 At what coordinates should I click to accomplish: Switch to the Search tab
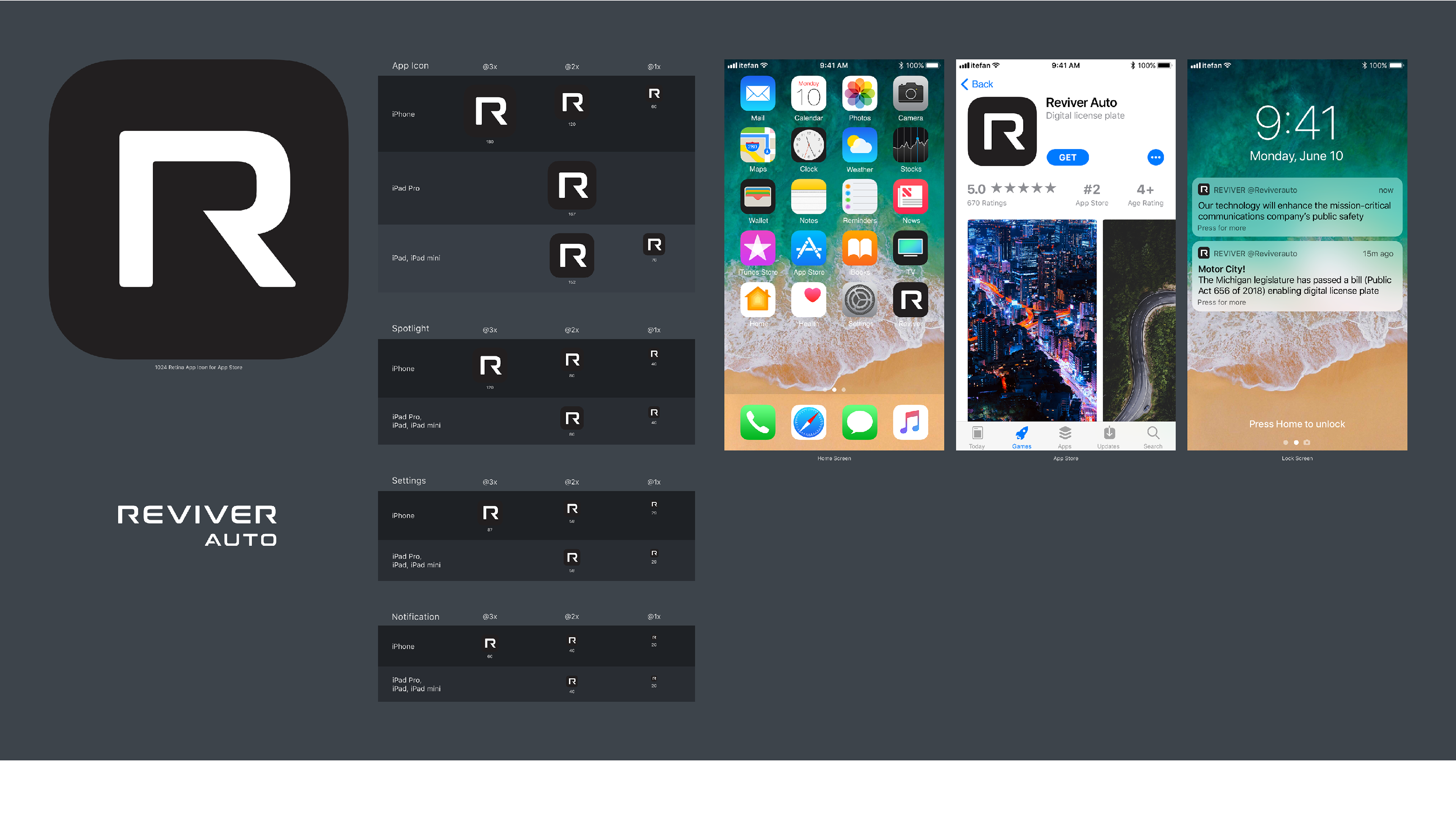coord(1153,437)
